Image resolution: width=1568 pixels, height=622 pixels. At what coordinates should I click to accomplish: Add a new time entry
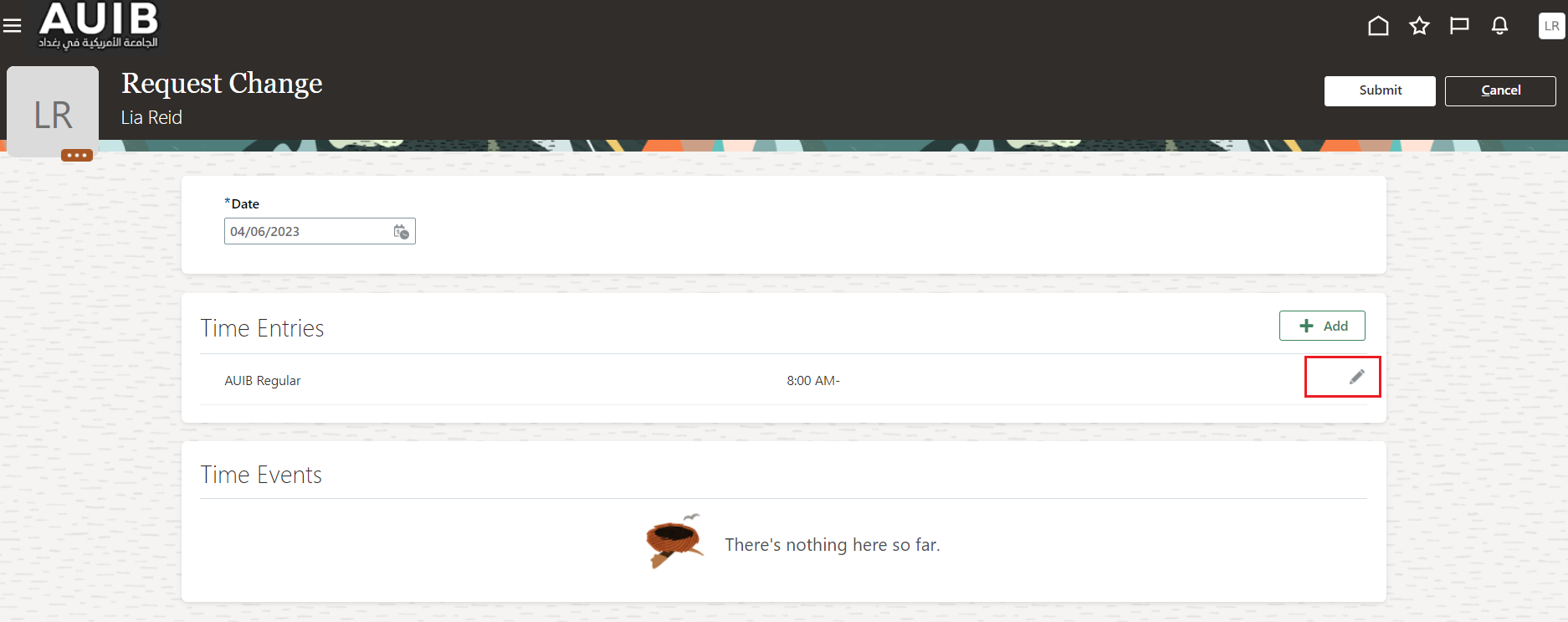(x=1322, y=326)
